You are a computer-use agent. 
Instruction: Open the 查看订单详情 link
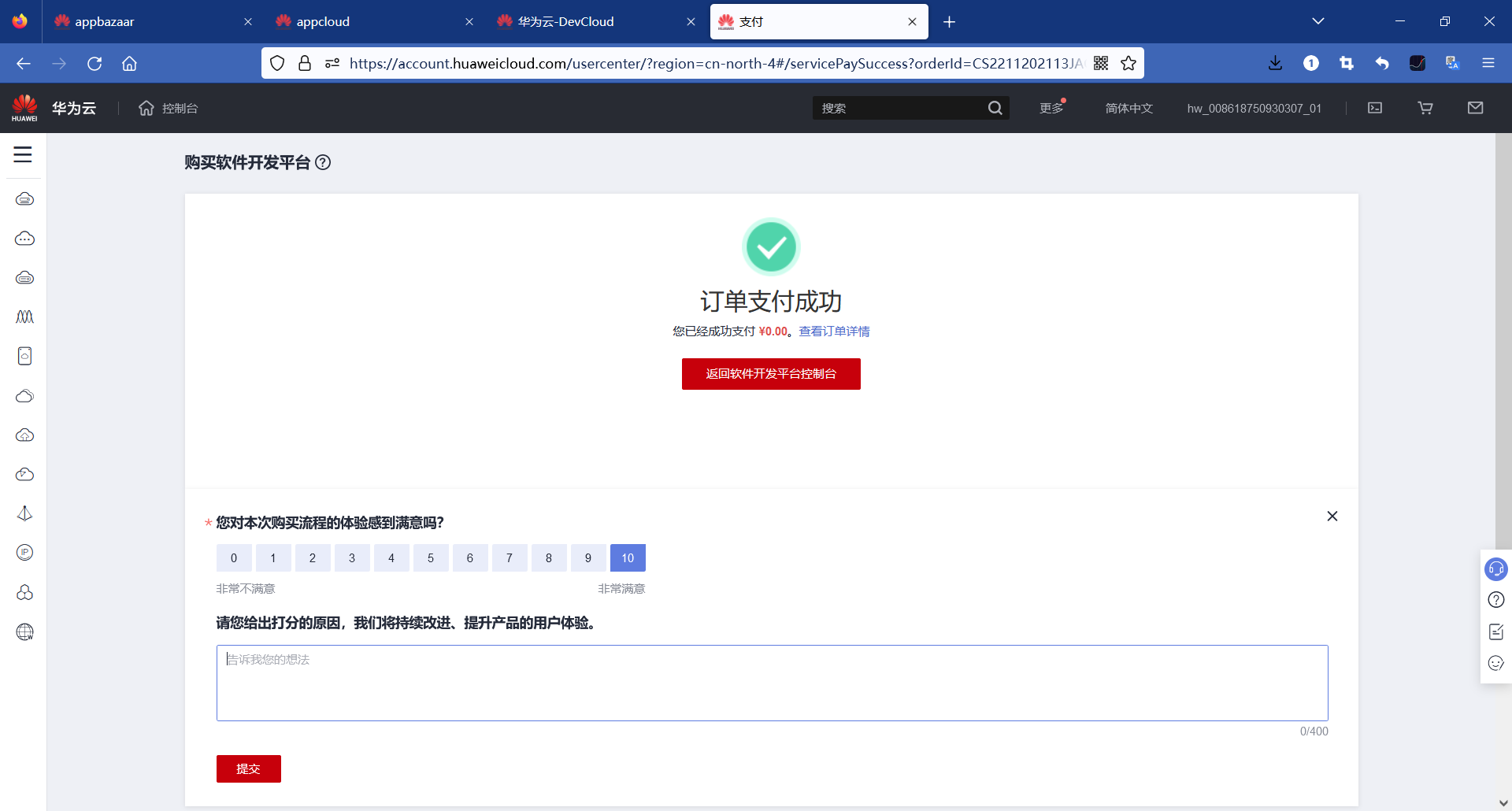click(834, 331)
